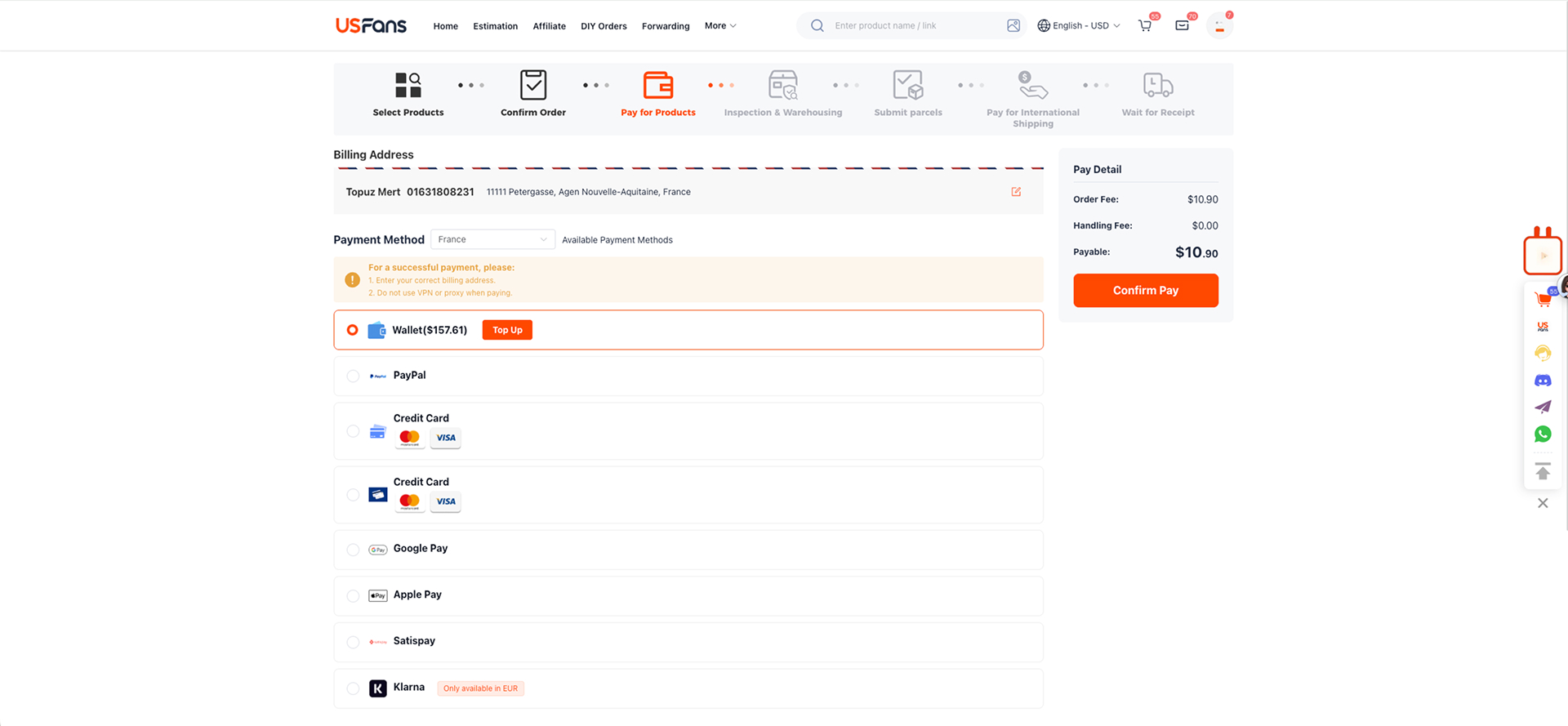The height and width of the screenshot is (726, 1568).
Task: Open customer service headset icon
Action: [x=1543, y=353]
